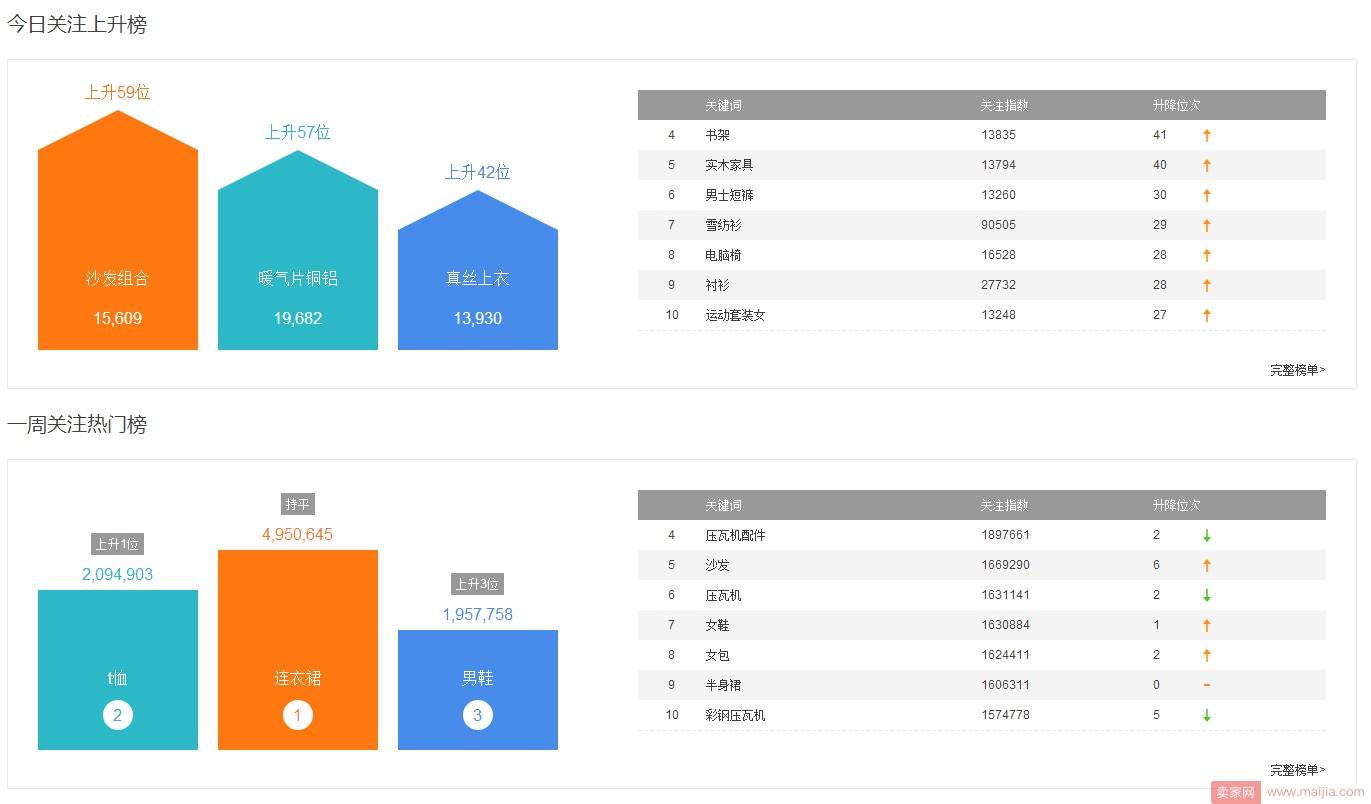This screenshot has width=1371, height=804.
Task: Click the value 1,957,758 above 男鞋
Action: pyautogui.click(x=478, y=614)
